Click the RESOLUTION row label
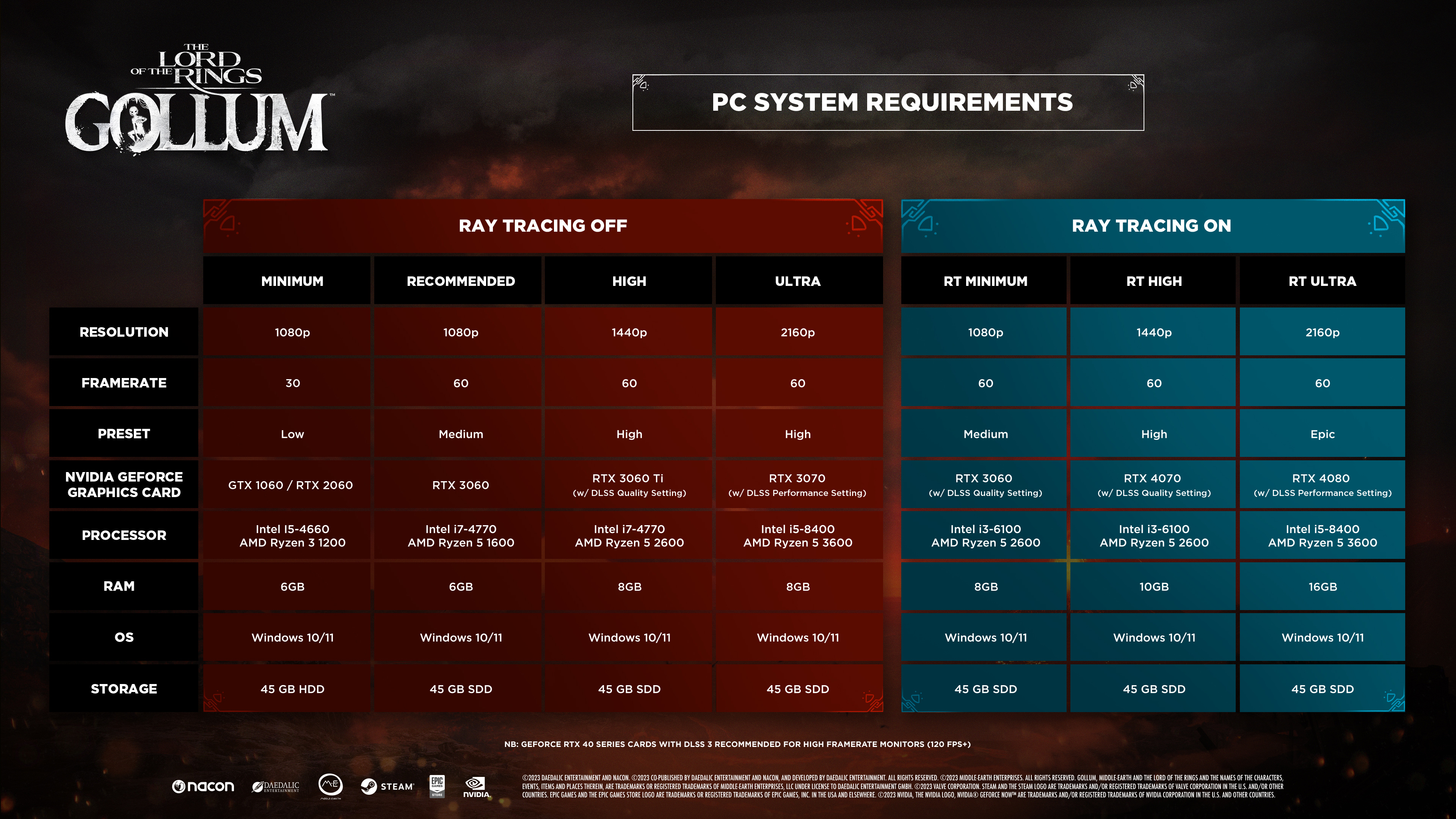The image size is (1456, 819). 124,332
